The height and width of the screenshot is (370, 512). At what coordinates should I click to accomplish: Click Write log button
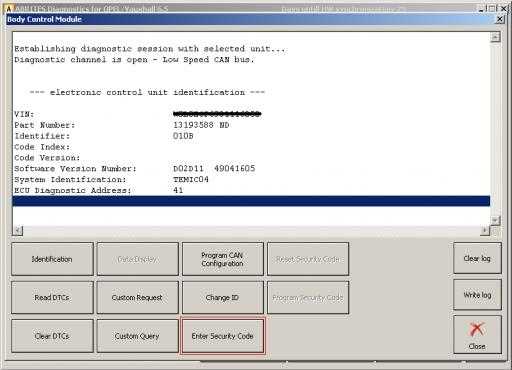(x=477, y=295)
